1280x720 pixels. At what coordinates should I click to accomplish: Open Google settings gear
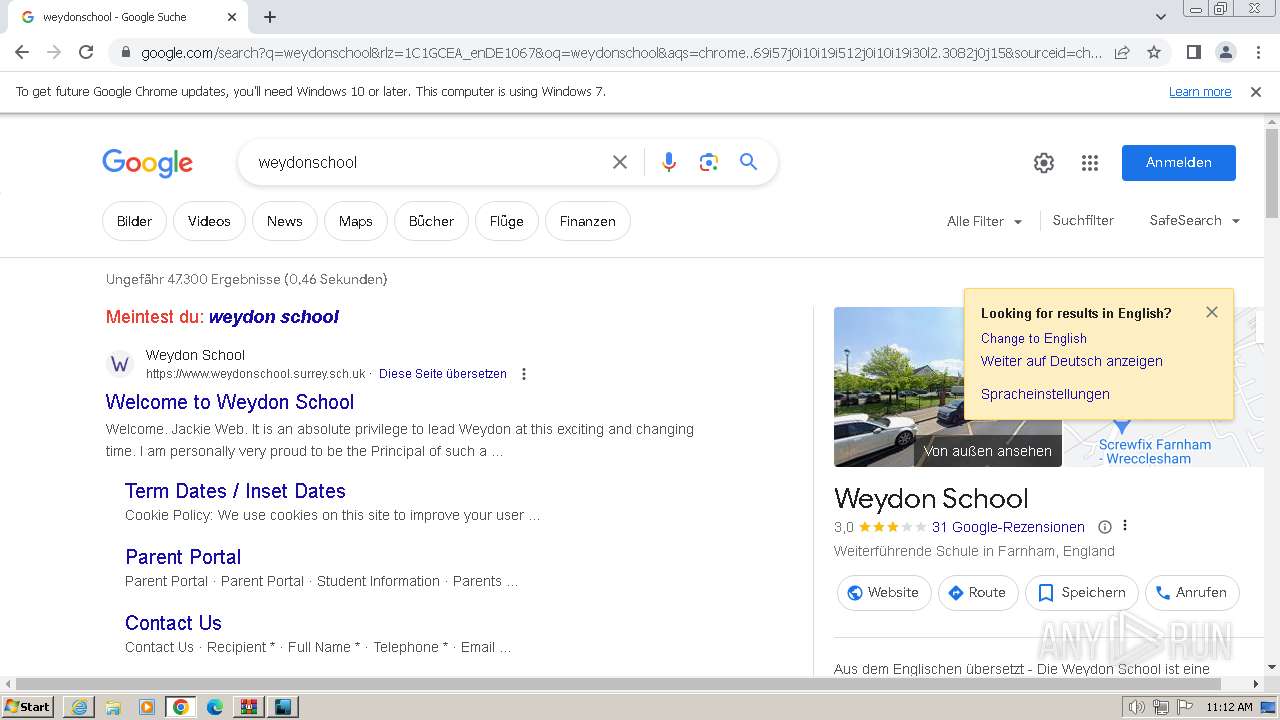coord(1044,163)
